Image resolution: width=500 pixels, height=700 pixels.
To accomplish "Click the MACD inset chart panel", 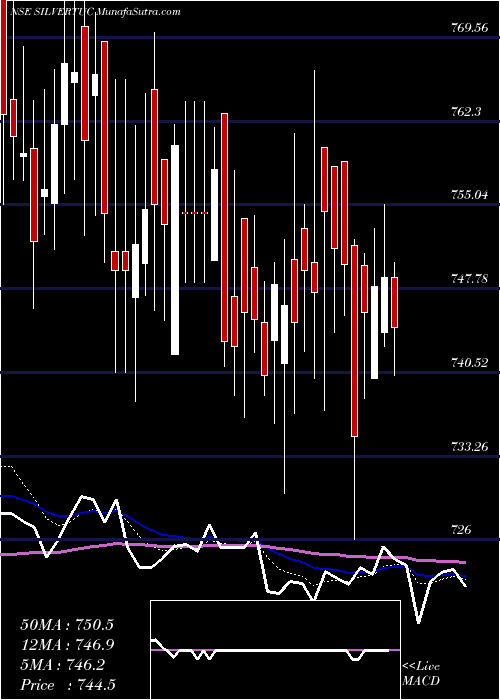I will pos(275,650).
